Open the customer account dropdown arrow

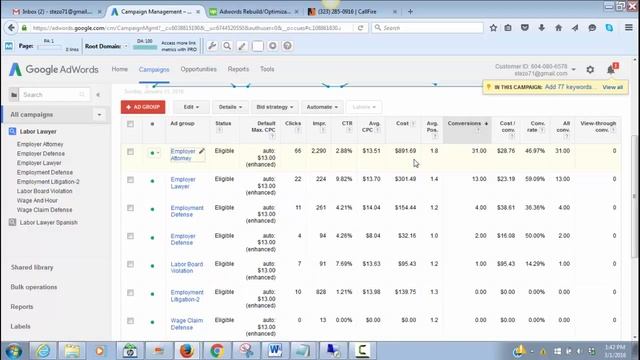point(573,69)
